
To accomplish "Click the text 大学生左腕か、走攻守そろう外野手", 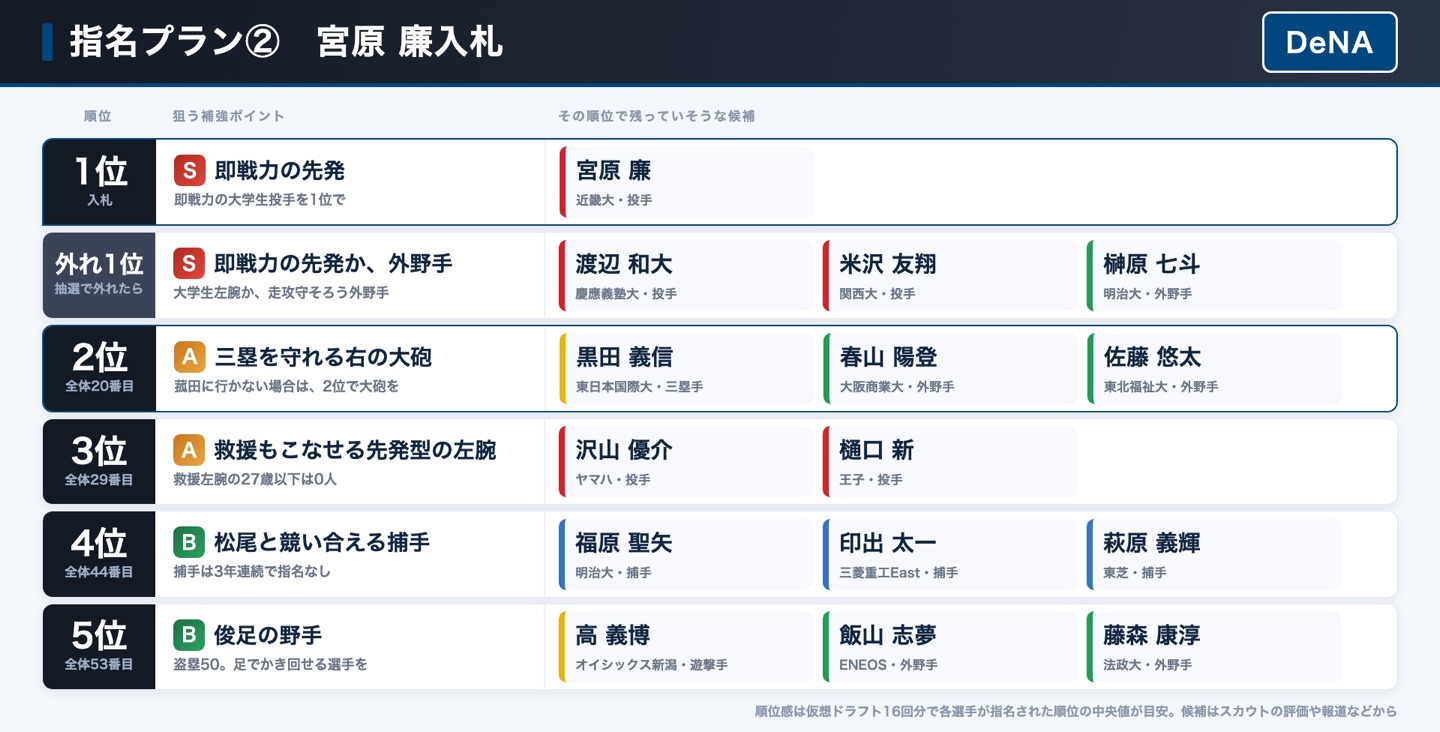I will 281,293.
